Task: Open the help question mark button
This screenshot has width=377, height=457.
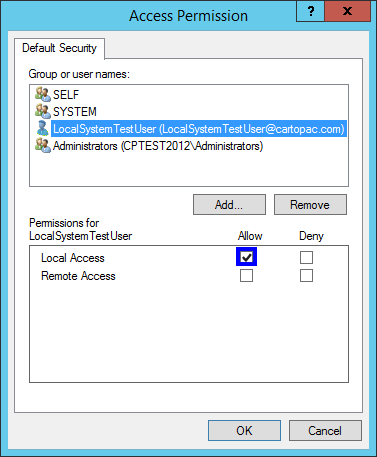Action: [310, 12]
